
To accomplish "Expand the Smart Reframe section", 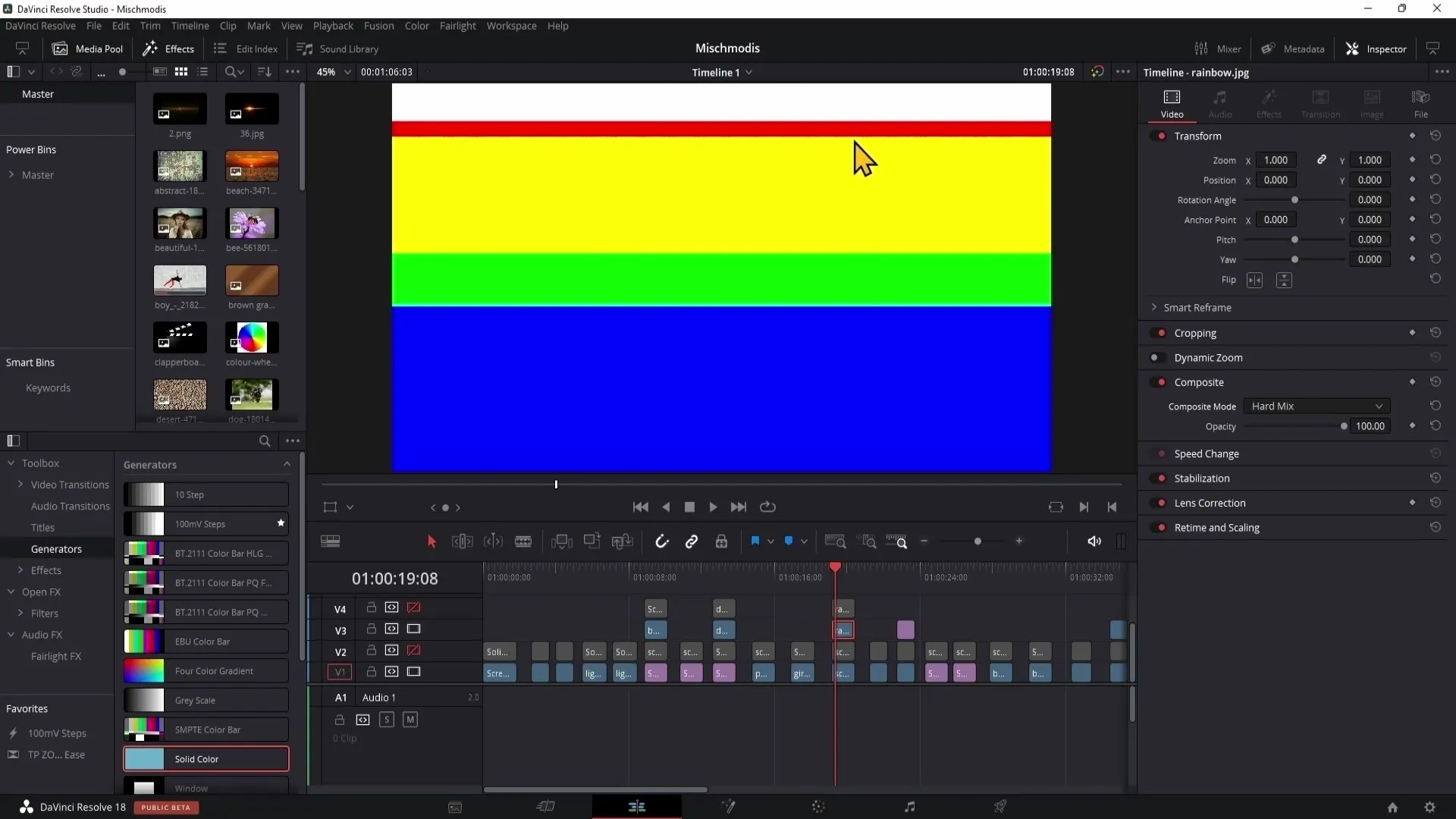I will 1154,308.
